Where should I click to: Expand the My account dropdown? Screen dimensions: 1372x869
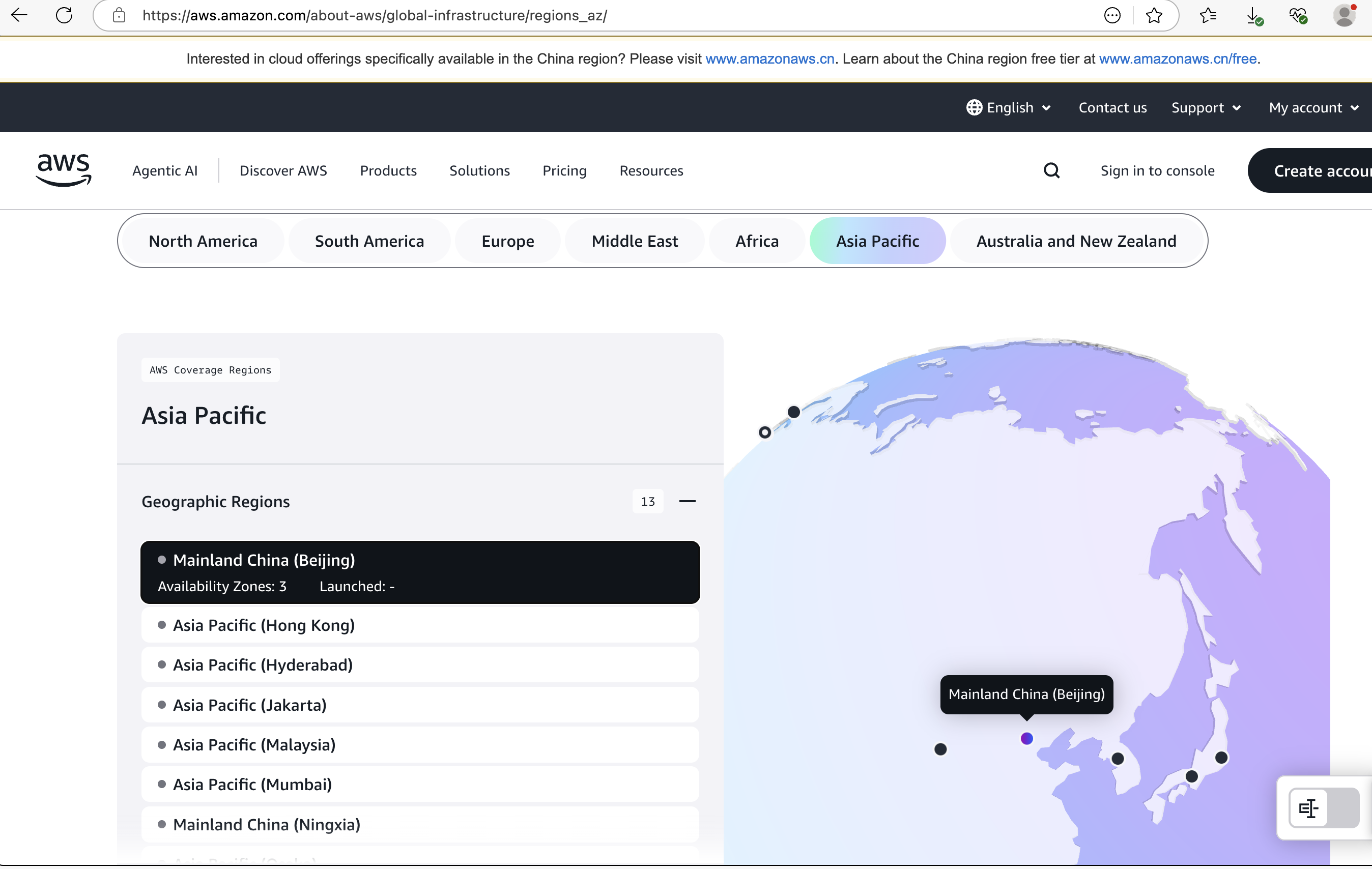pos(1313,108)
